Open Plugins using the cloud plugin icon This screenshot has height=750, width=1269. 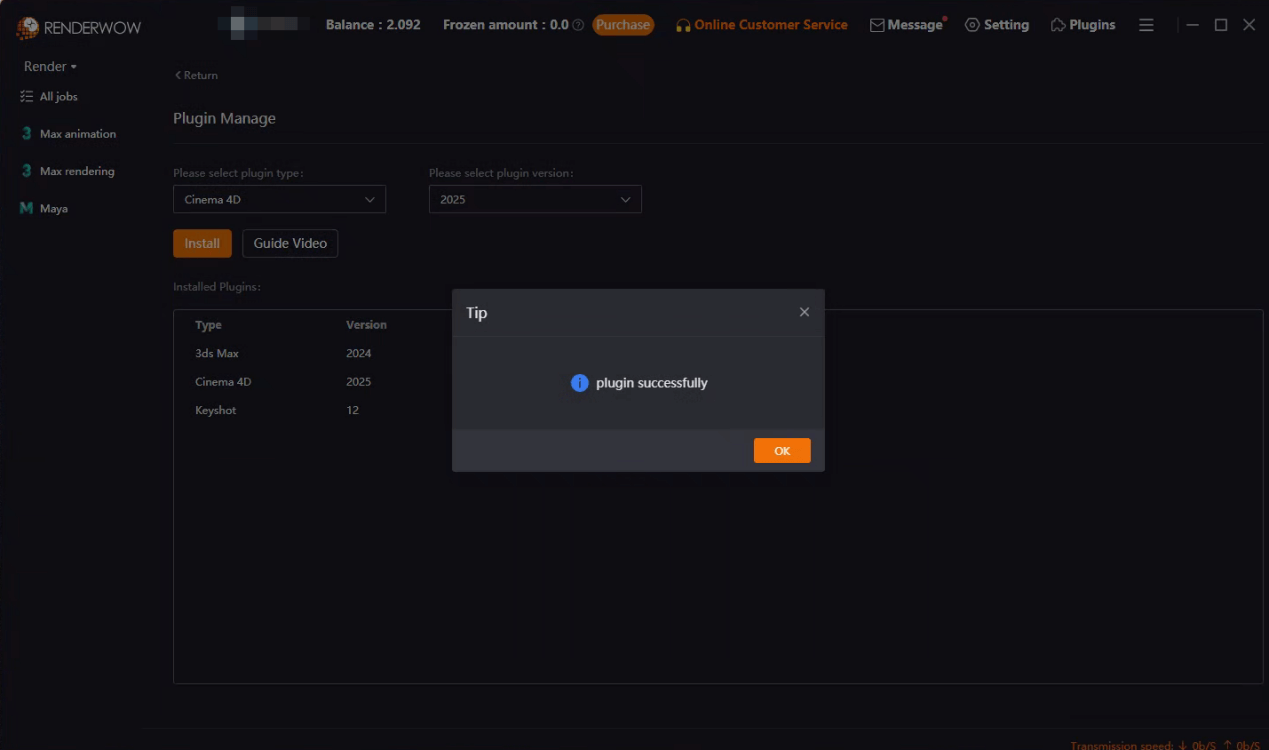[x=1058, y=24]
